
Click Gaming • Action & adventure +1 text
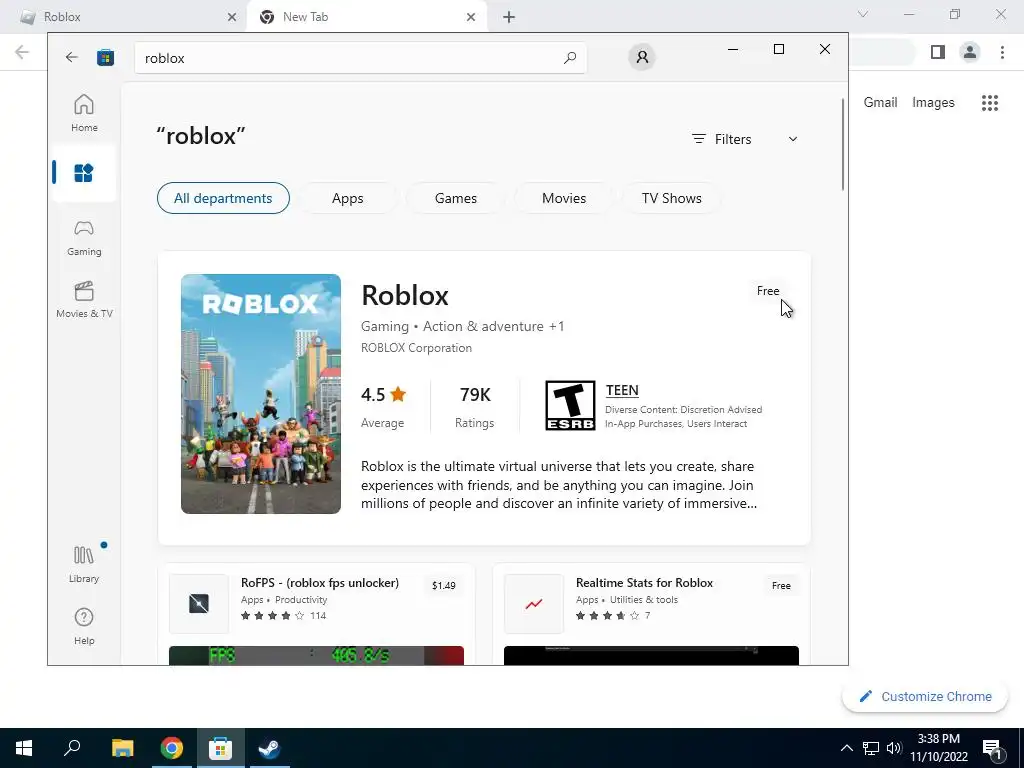tap(462, 326)
